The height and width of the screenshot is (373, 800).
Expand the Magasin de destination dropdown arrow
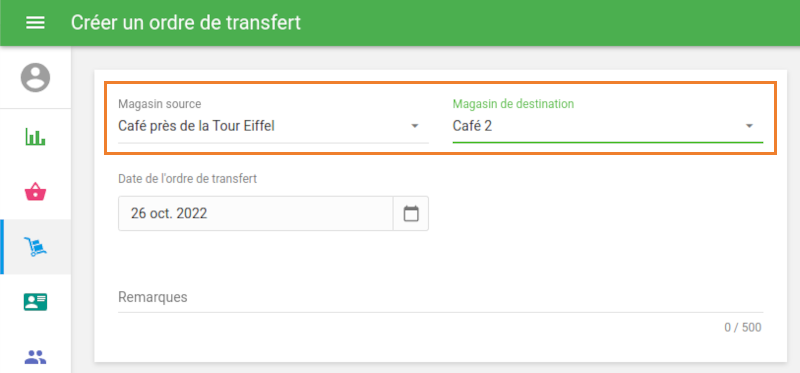pyautogui.click(x=749, y=126)
